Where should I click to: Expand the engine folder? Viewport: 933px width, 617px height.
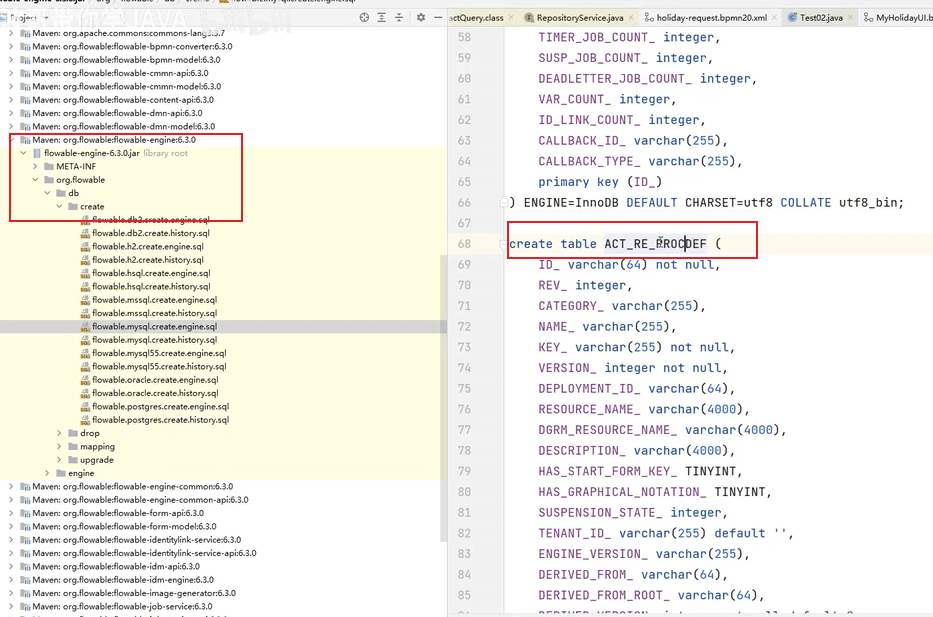tap(47, 473)
